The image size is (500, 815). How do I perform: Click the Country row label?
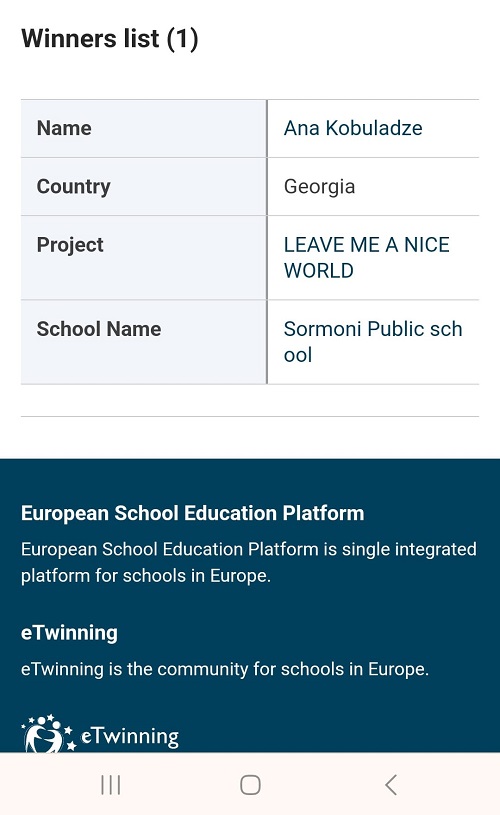[73, 187]
